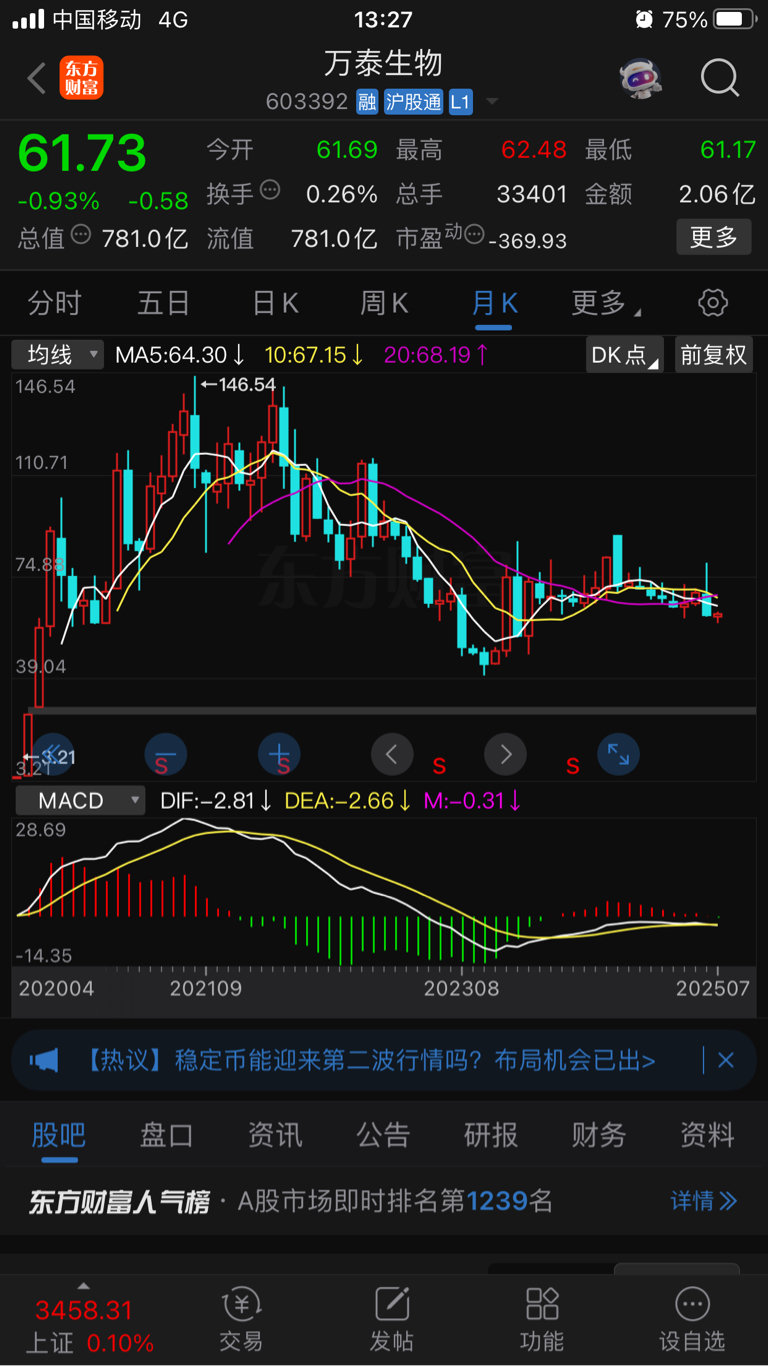Tap the 更多 quote details button
The width and height of the screenshot is (768, 1366).
point(714,237)
